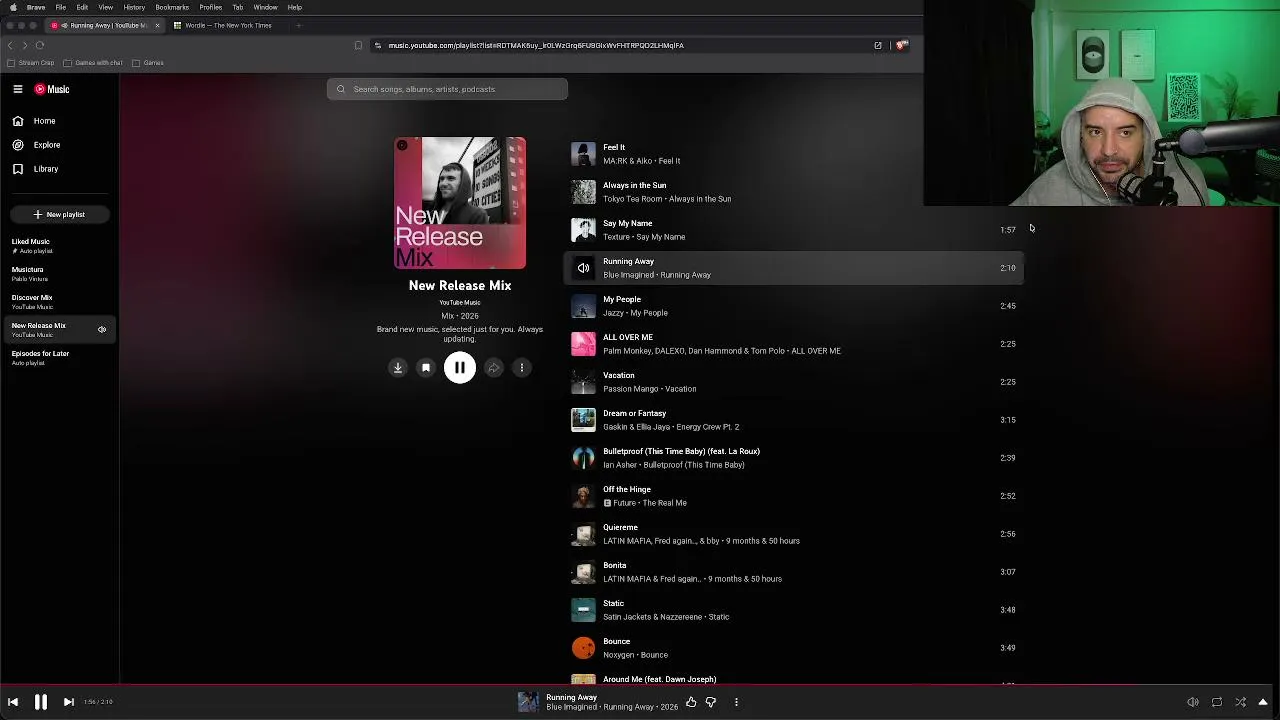
Task: Click the YouTube Music logo
Action: click(52, 89)
